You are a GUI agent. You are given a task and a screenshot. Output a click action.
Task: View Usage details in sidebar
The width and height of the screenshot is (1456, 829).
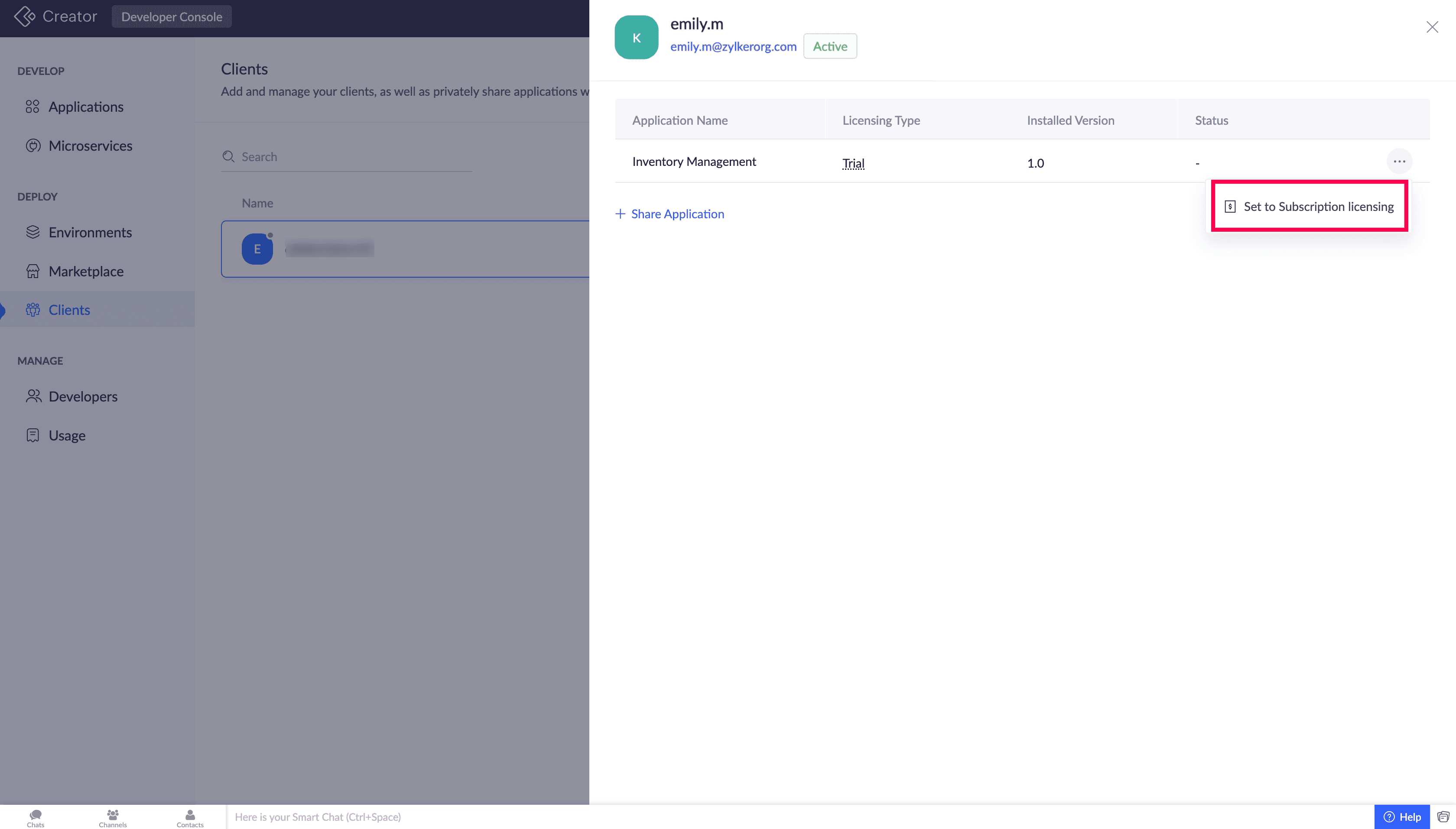click(67, 436)
